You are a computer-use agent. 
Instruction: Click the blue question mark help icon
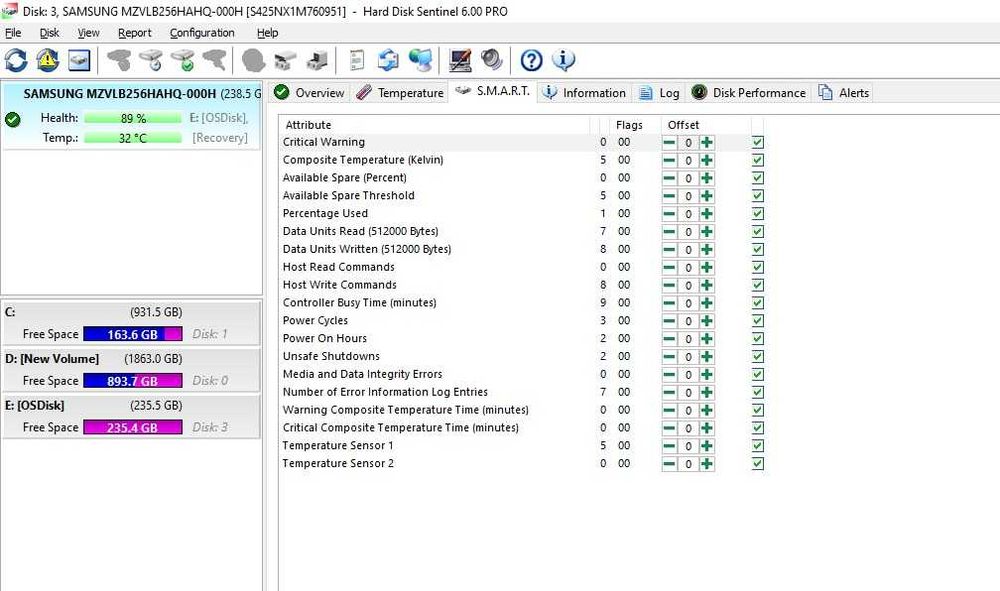(531, 61)
